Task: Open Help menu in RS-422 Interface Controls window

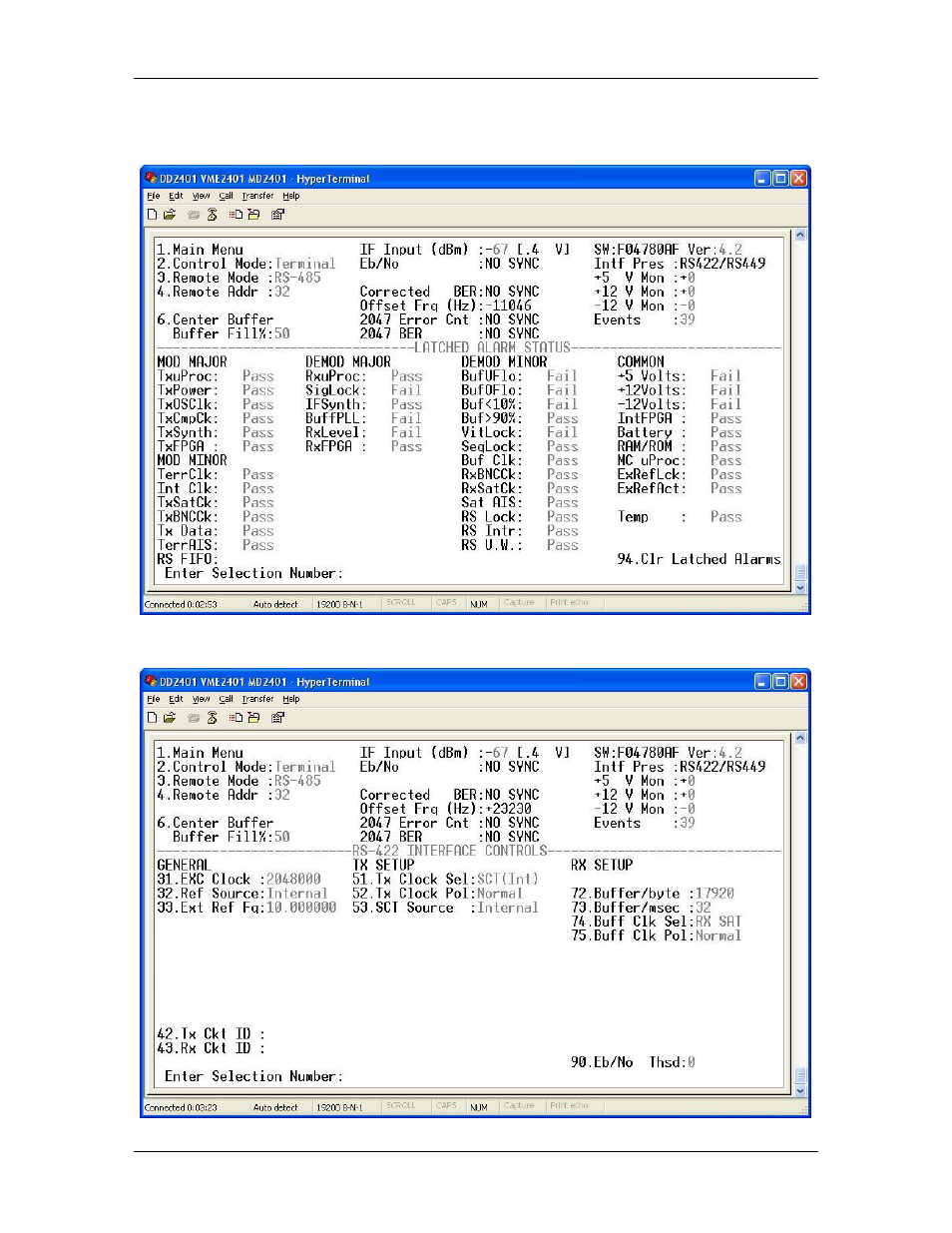Action: pos(290,699)
